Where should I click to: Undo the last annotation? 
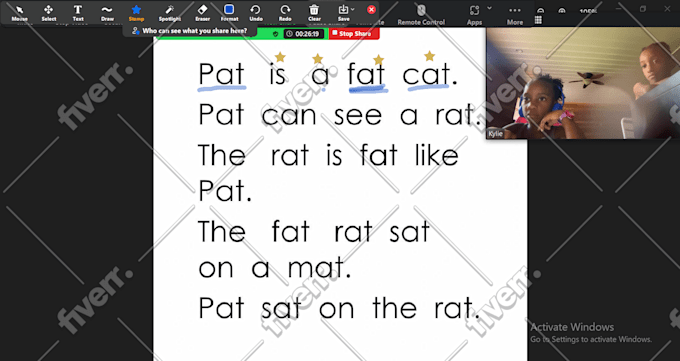[x=256, y=13]
